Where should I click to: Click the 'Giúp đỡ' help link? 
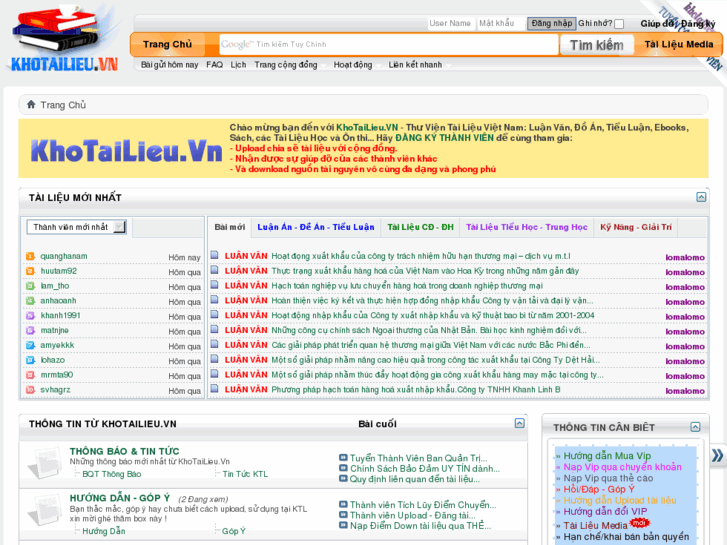pos(658,24)
